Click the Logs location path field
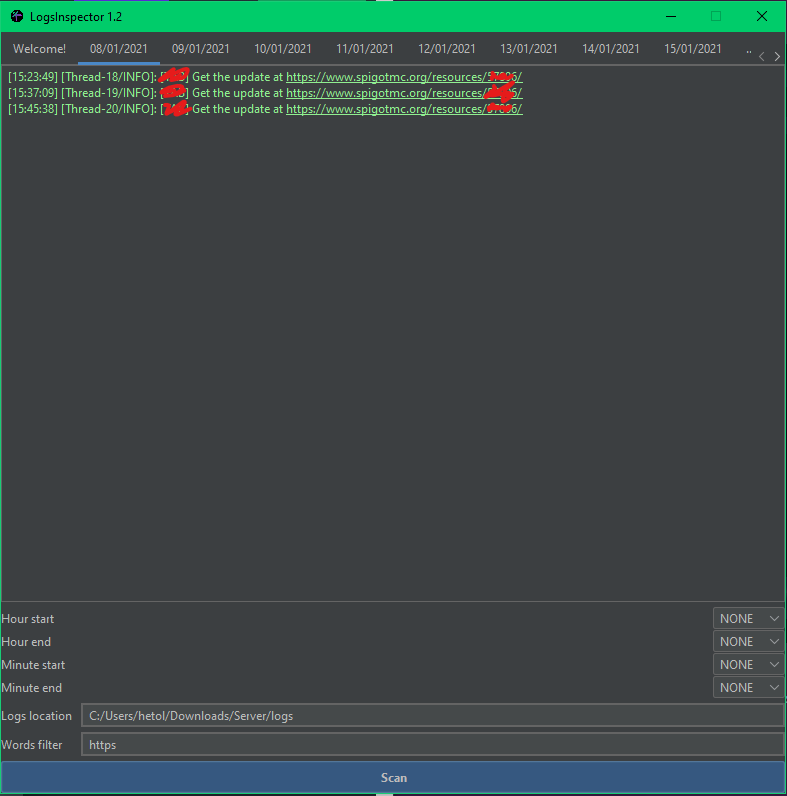Image resolution: width=787 pixels, height=796 pixels. click(432, 716)
